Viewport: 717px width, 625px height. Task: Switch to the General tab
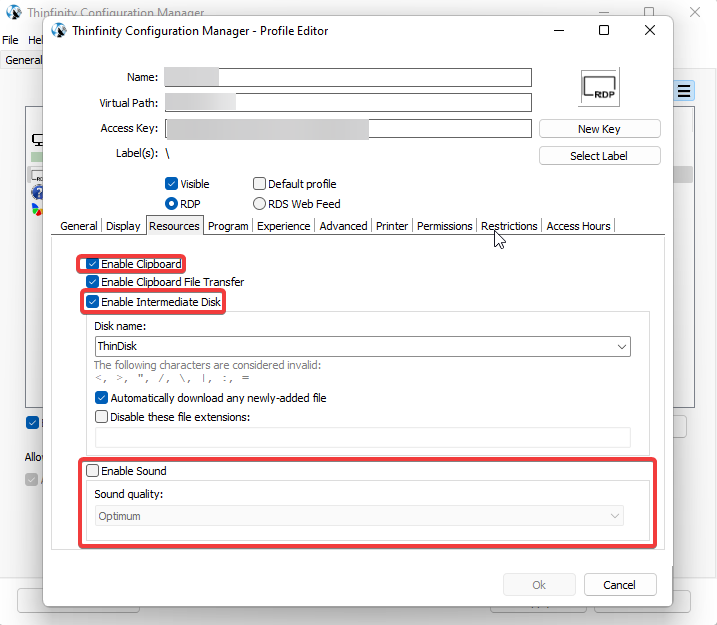79,226
